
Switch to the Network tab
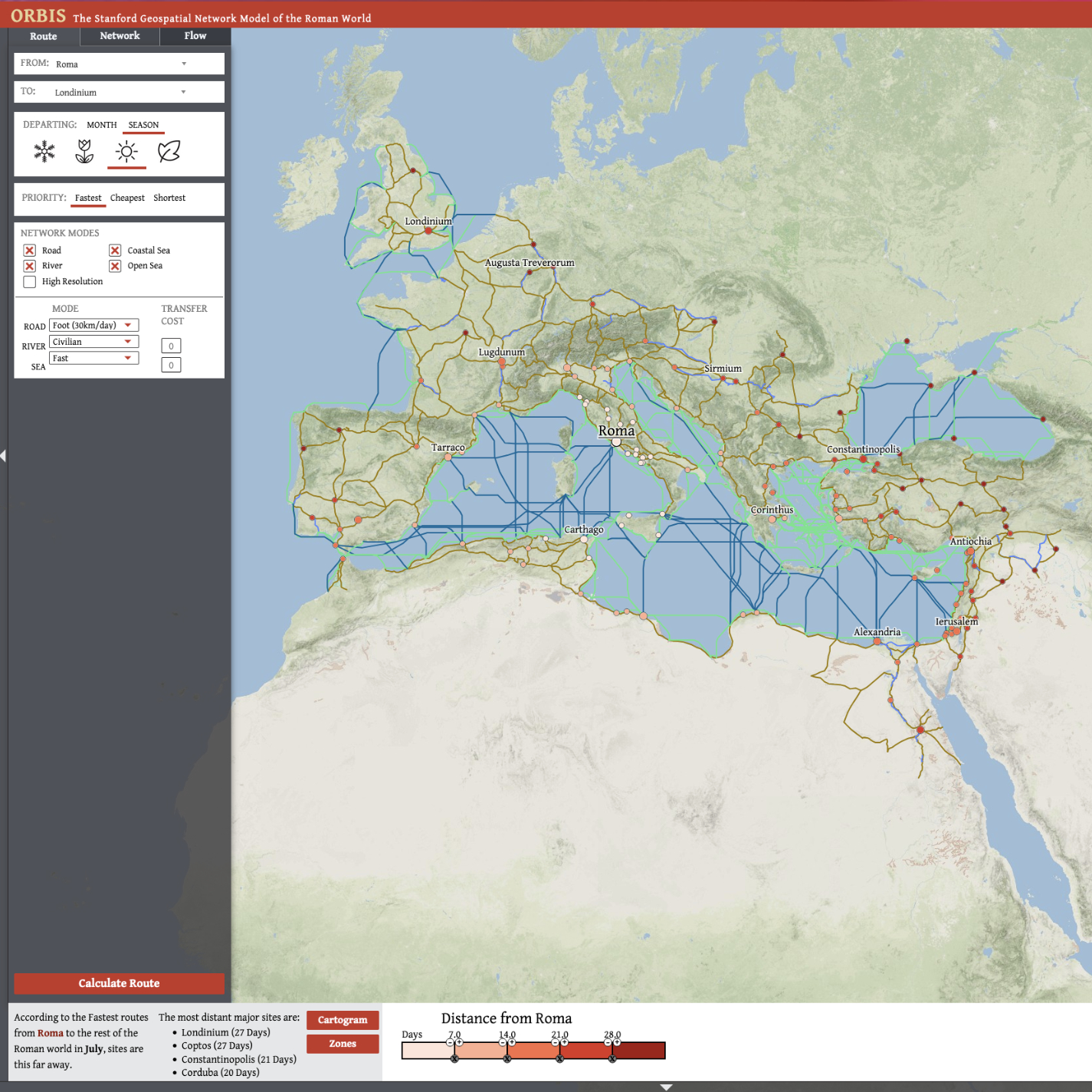point(120,36)
